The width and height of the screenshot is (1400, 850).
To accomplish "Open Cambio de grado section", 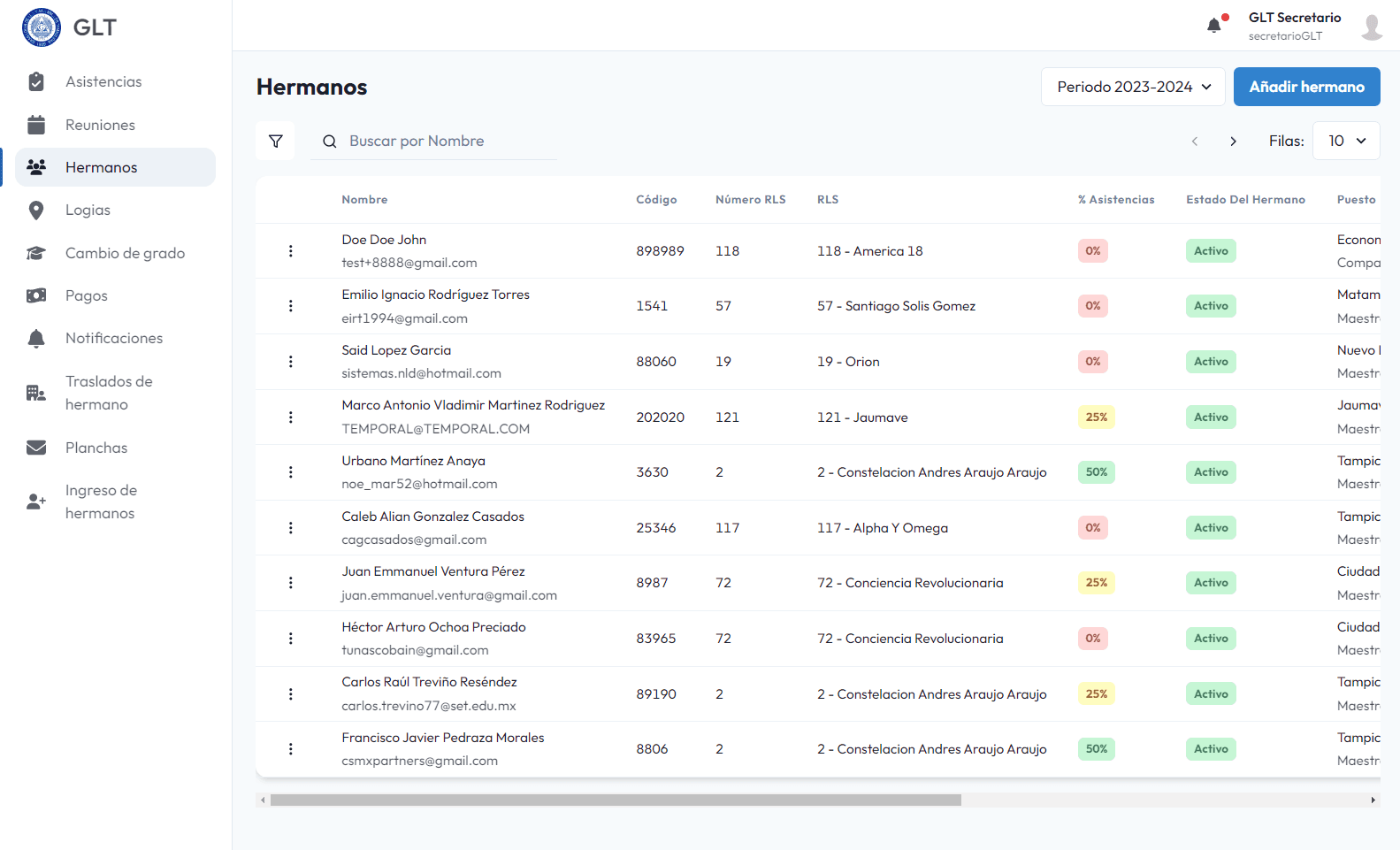I will pyautogui.click(x=125, y=253).
